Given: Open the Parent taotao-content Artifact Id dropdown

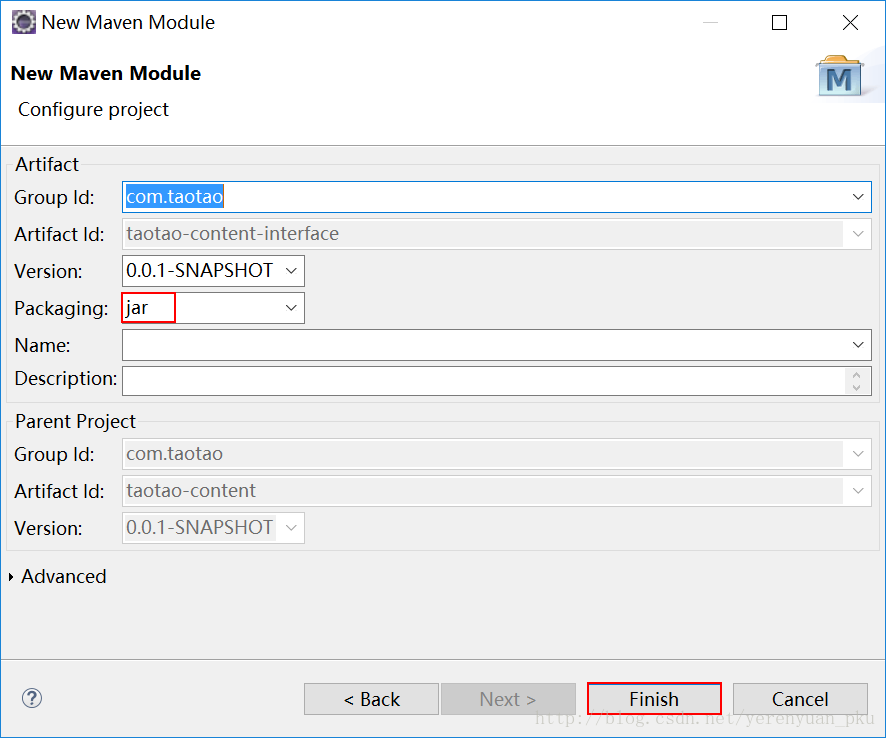Looking at the screenshot, I should coord(858,490).
